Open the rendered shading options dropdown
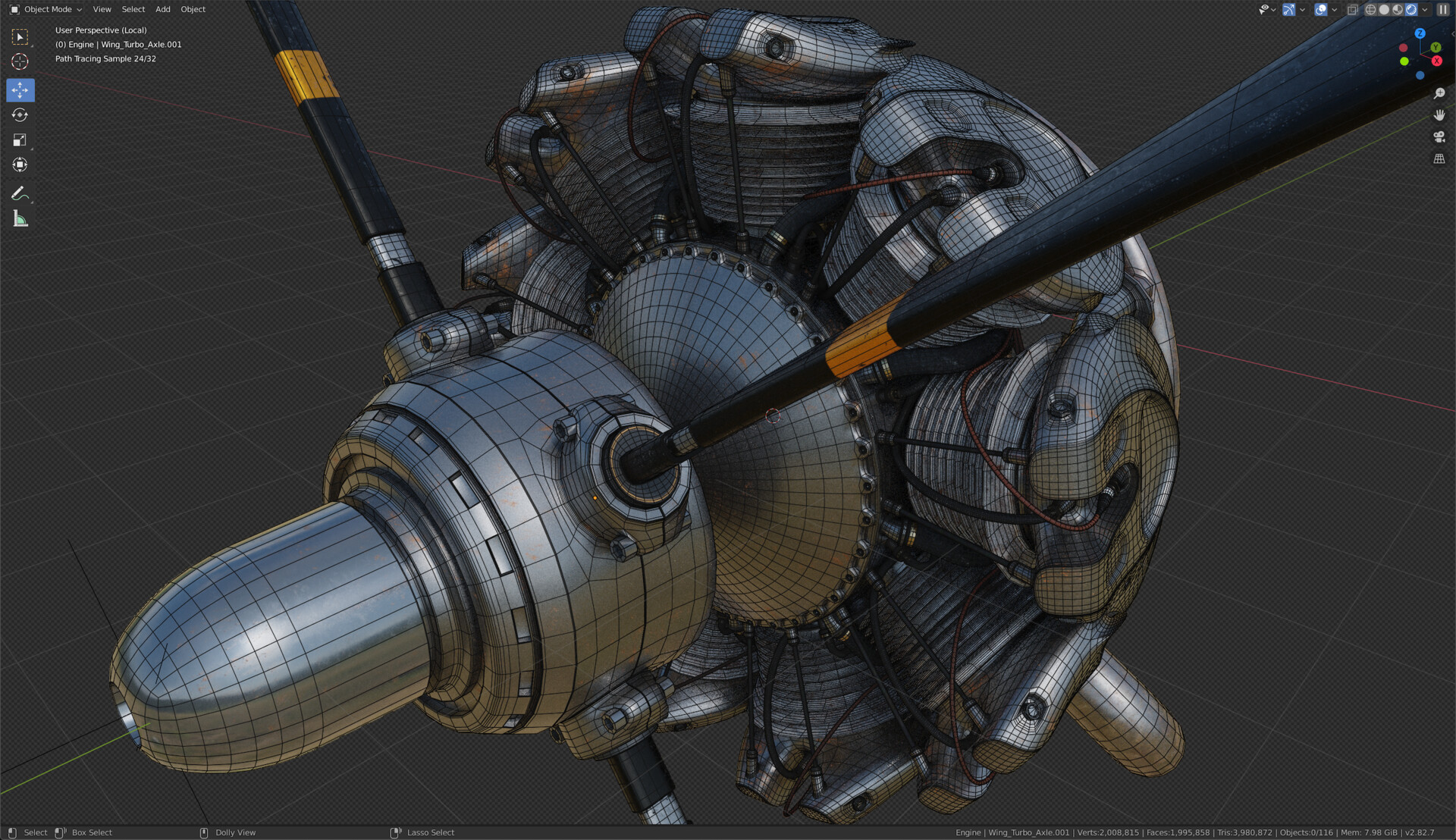The width and height of the screenshot is (1456, 840). (1425, 9)
